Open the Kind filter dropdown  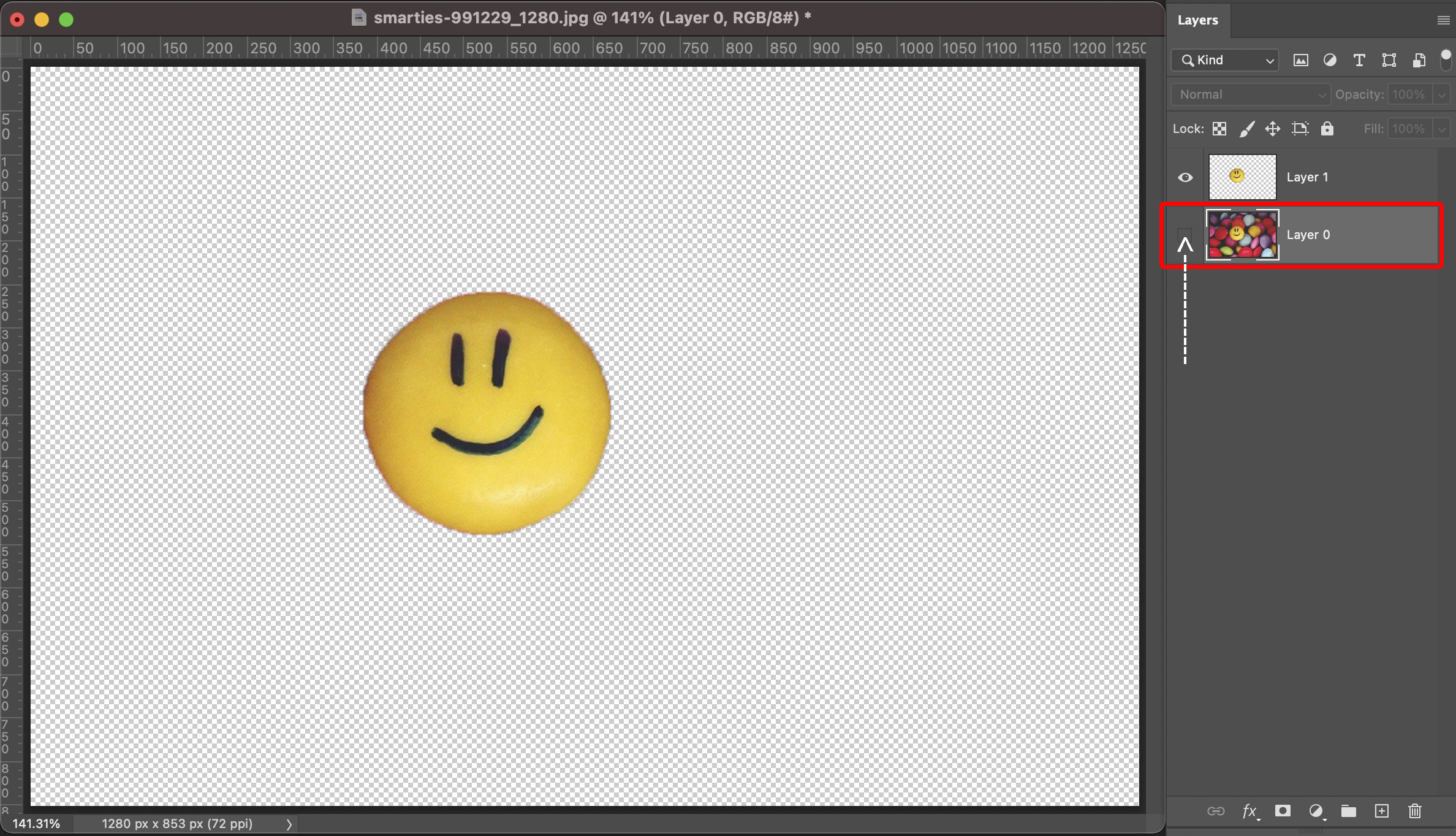1226,60
